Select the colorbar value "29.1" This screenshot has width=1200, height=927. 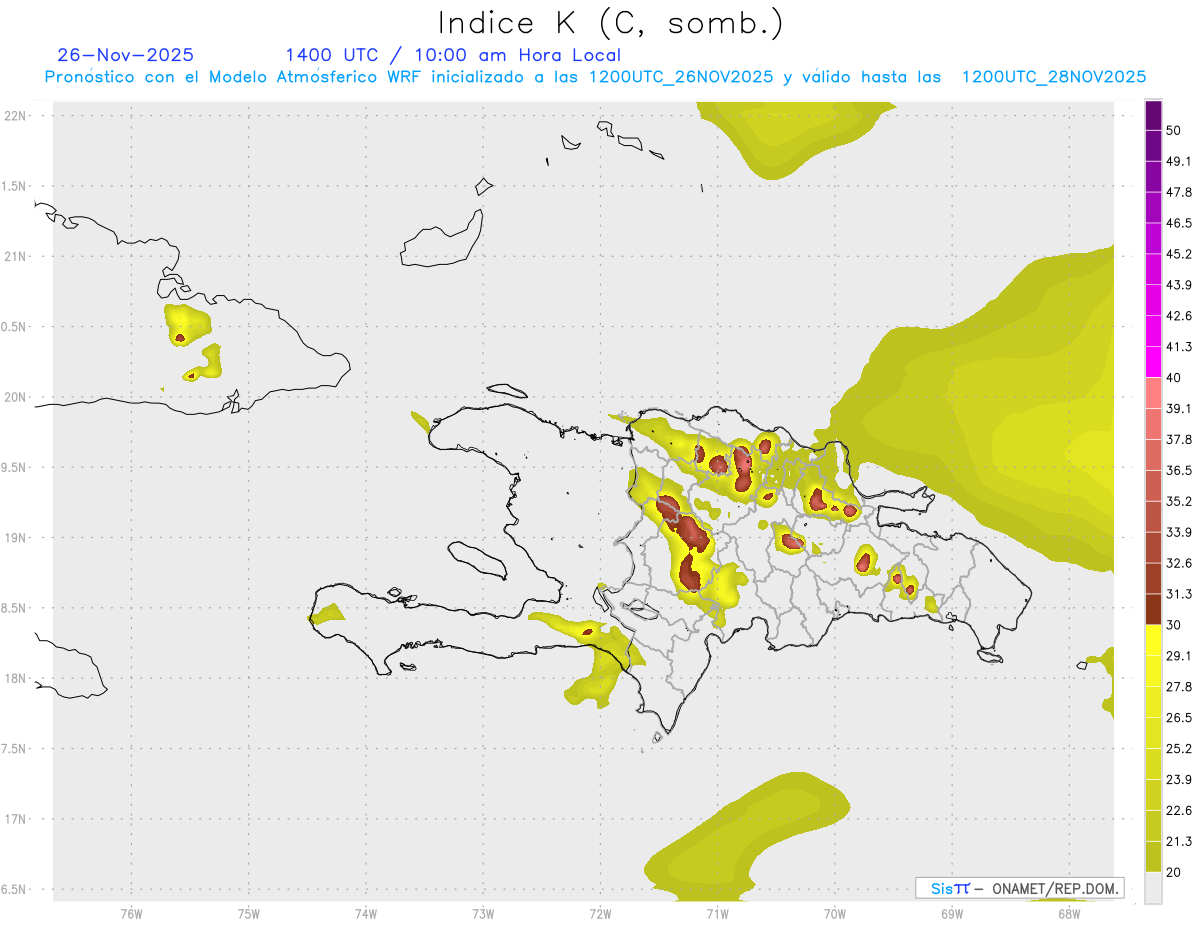pyautogui.click(x=1179, y=656)
